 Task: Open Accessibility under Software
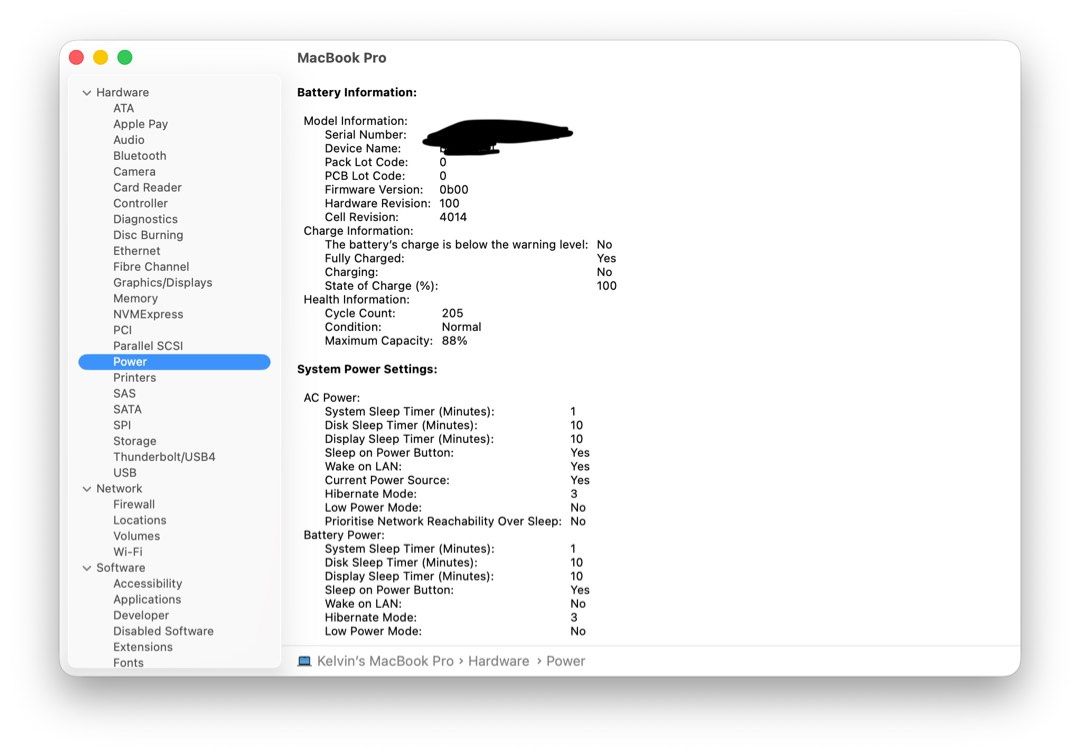pyautogui.click(x=147, y=583)
